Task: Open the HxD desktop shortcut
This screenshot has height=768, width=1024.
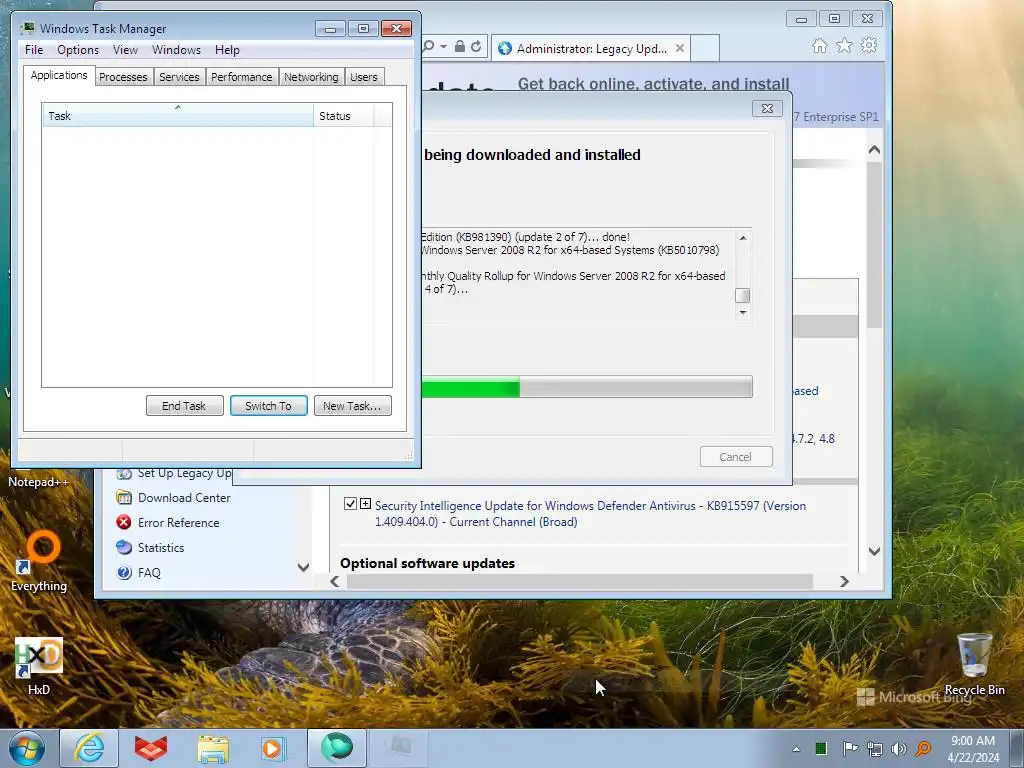Action: 39,665
